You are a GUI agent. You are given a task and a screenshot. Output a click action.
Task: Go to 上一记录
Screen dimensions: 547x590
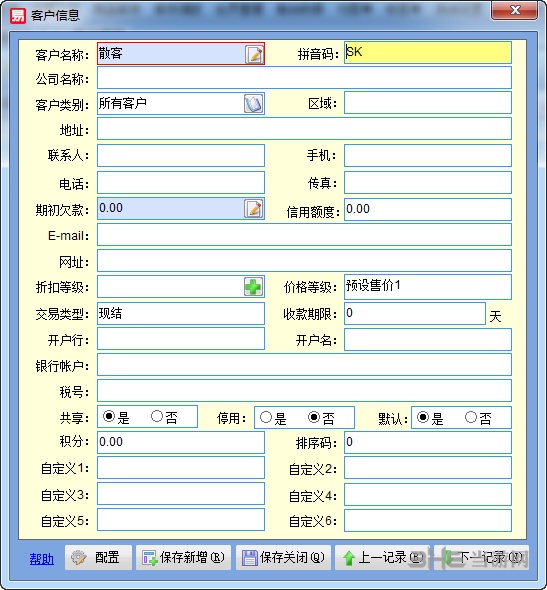pyautogui.click(x=382, y=557)
